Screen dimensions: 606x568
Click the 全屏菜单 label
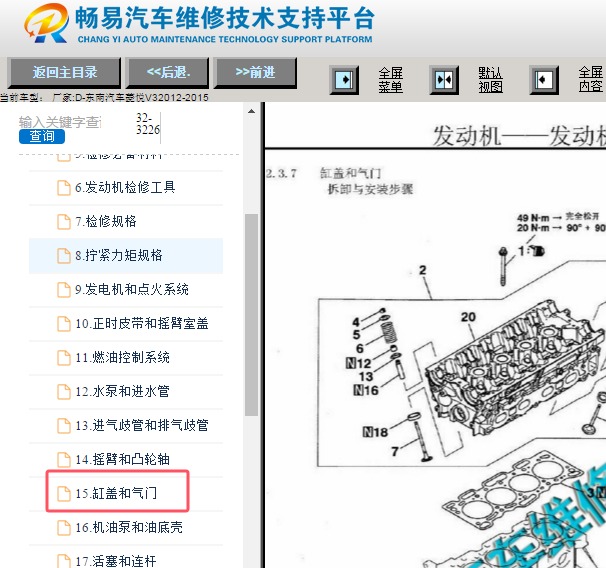coord(390,80)
